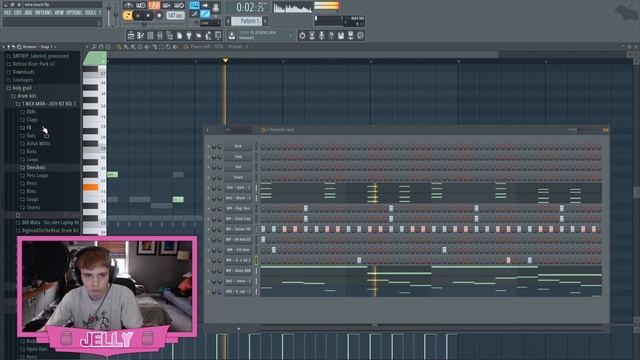Mute the Snare channel
This screenshot has height=360, width=640.
[208, 178]
